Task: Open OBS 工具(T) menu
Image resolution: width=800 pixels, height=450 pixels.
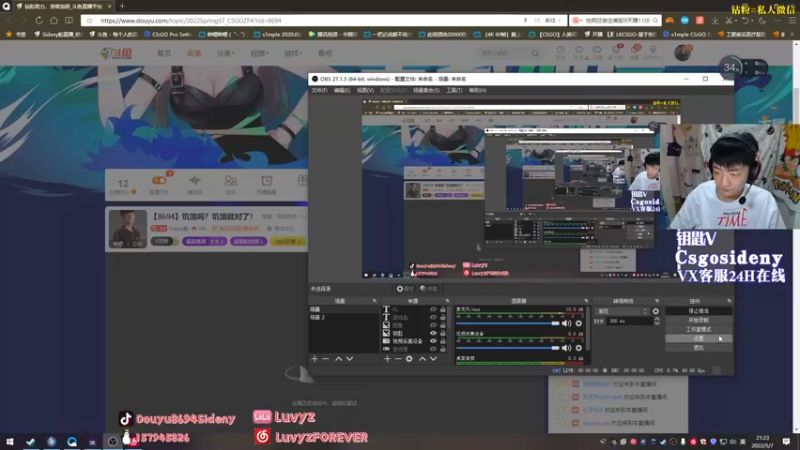Action: (x=454, y=90)
